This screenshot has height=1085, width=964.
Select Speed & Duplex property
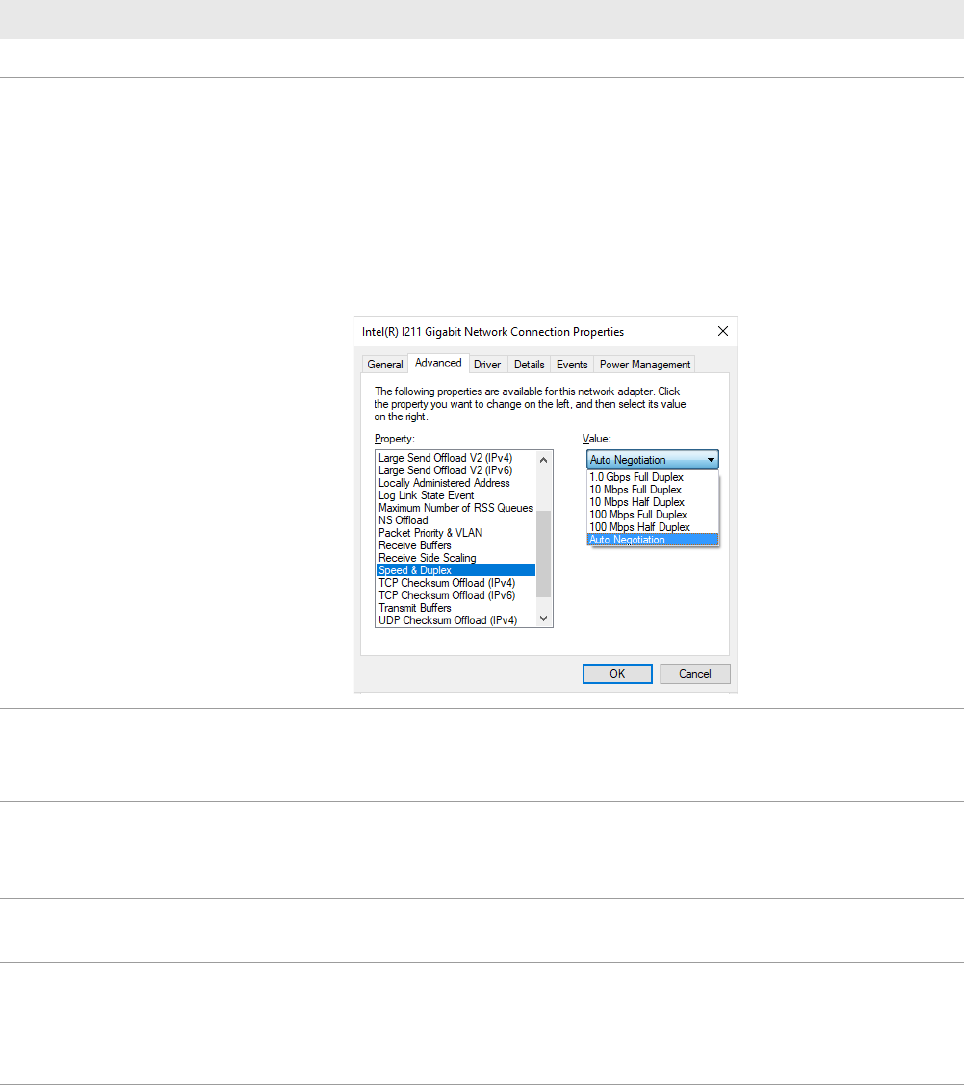point(456,570)
